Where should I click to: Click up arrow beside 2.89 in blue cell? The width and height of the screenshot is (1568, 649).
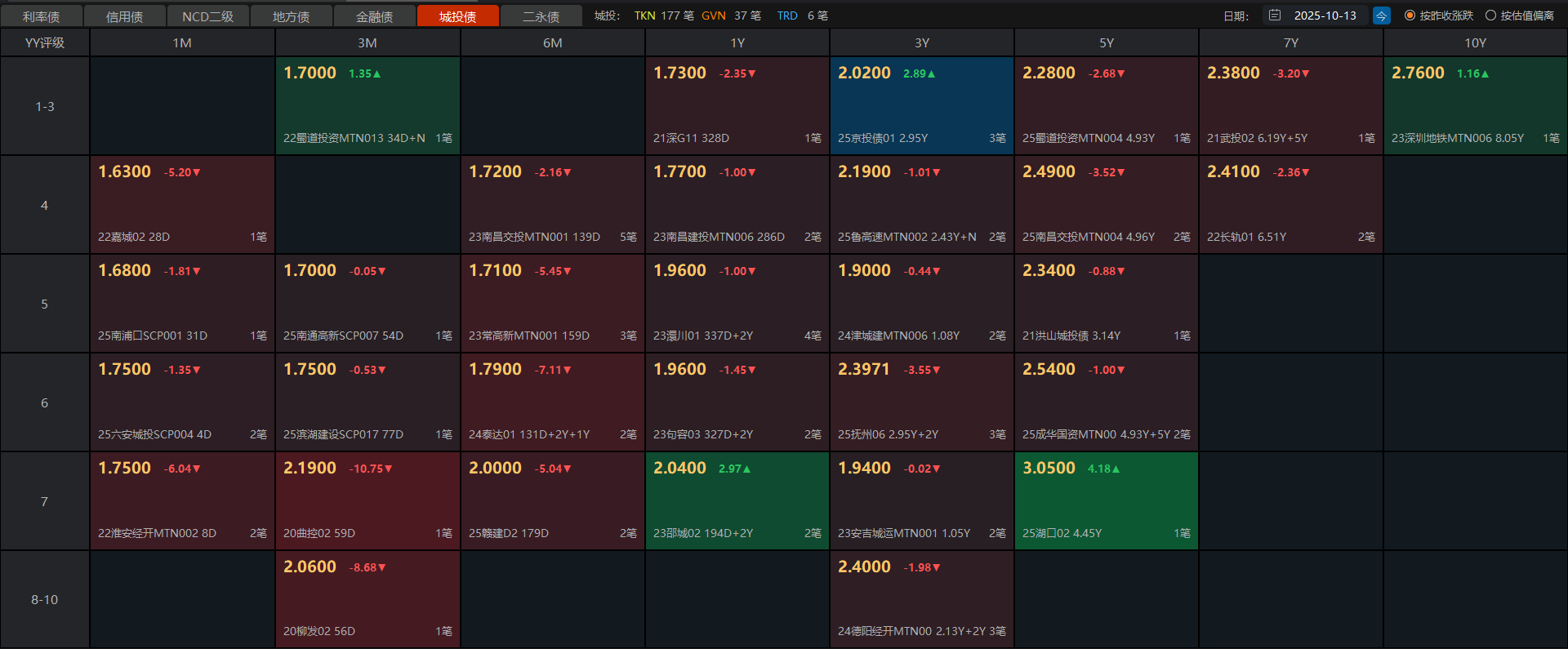tap(931, 74)
